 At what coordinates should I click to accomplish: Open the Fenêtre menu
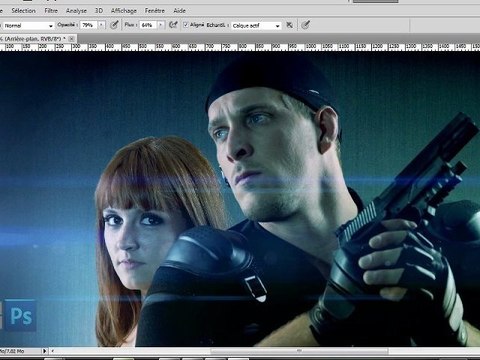[155, 11]
